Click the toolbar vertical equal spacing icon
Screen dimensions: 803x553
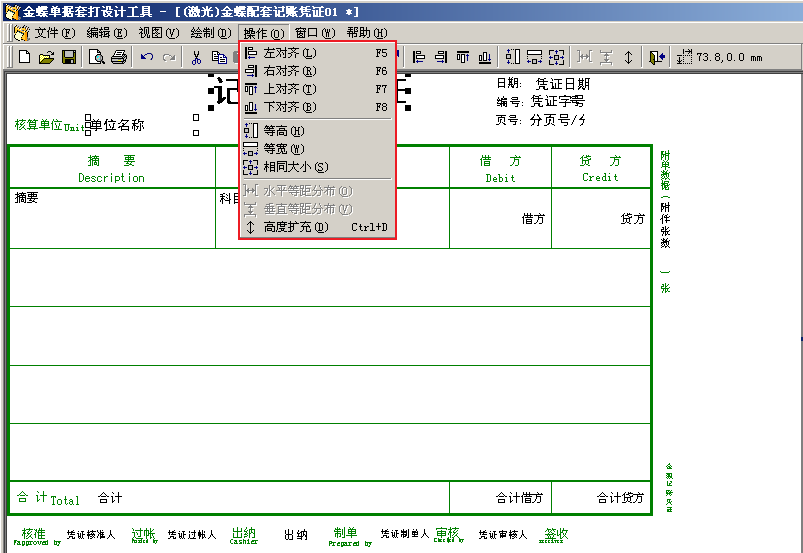(606, 57)
